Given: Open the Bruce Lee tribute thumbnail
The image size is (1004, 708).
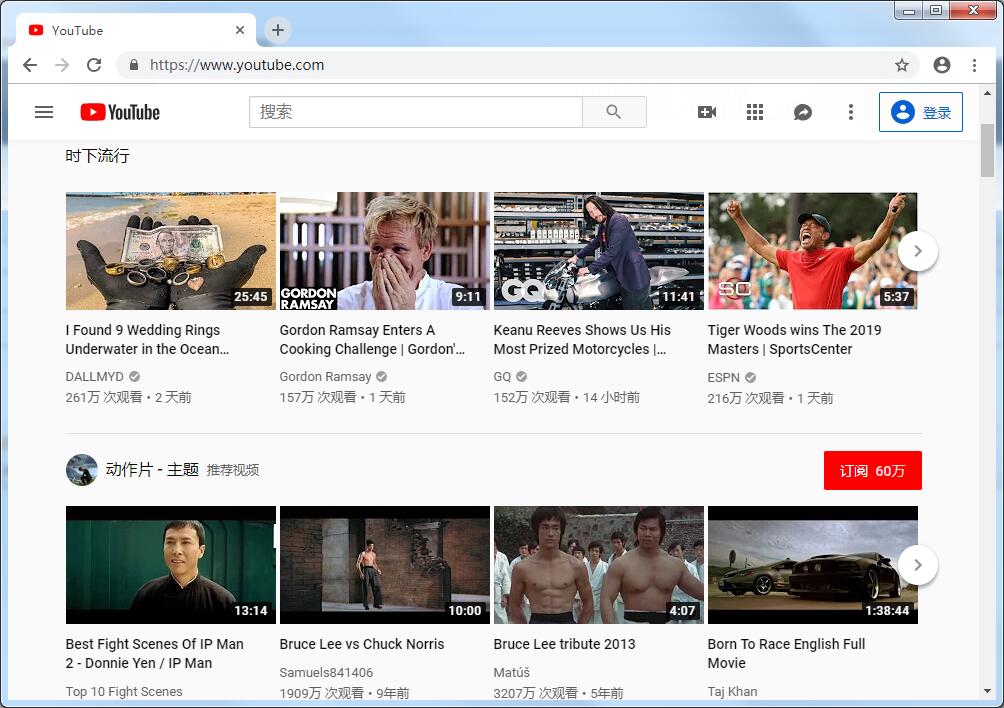Looking at the screenshot, I should pyautogui.click(x=599, y=565).
